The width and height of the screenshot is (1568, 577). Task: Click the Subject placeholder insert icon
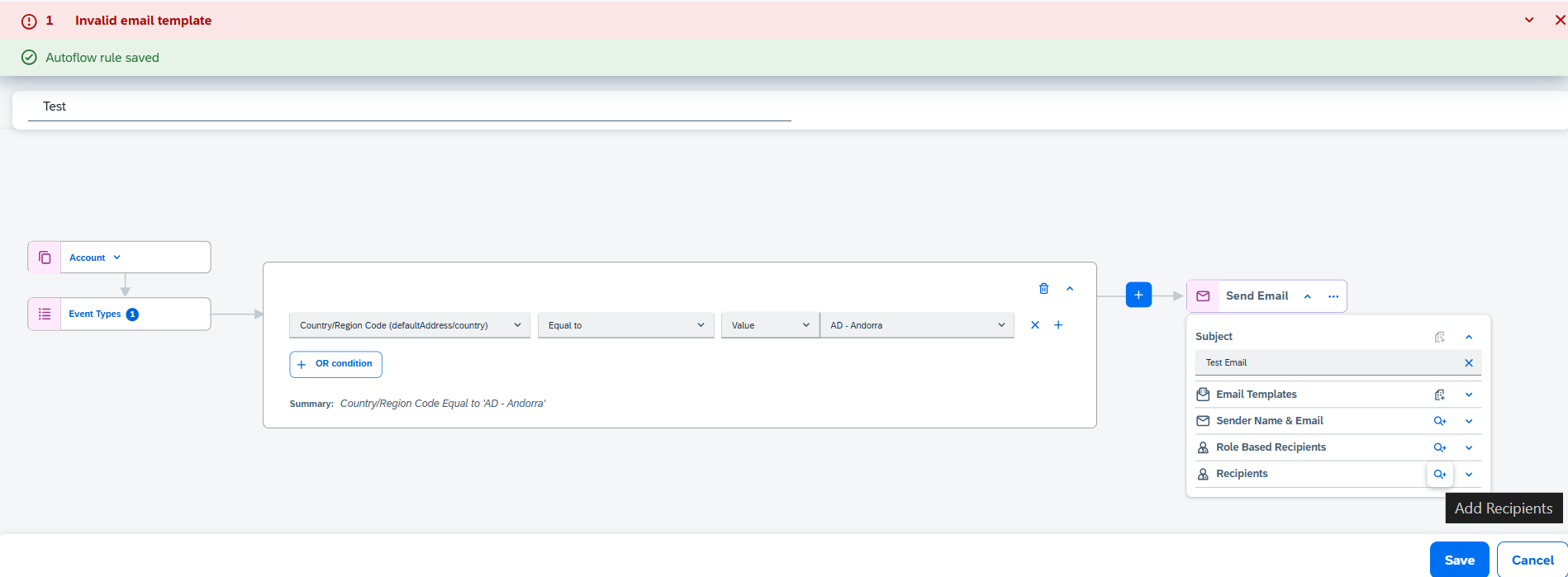click(1440, 337)
